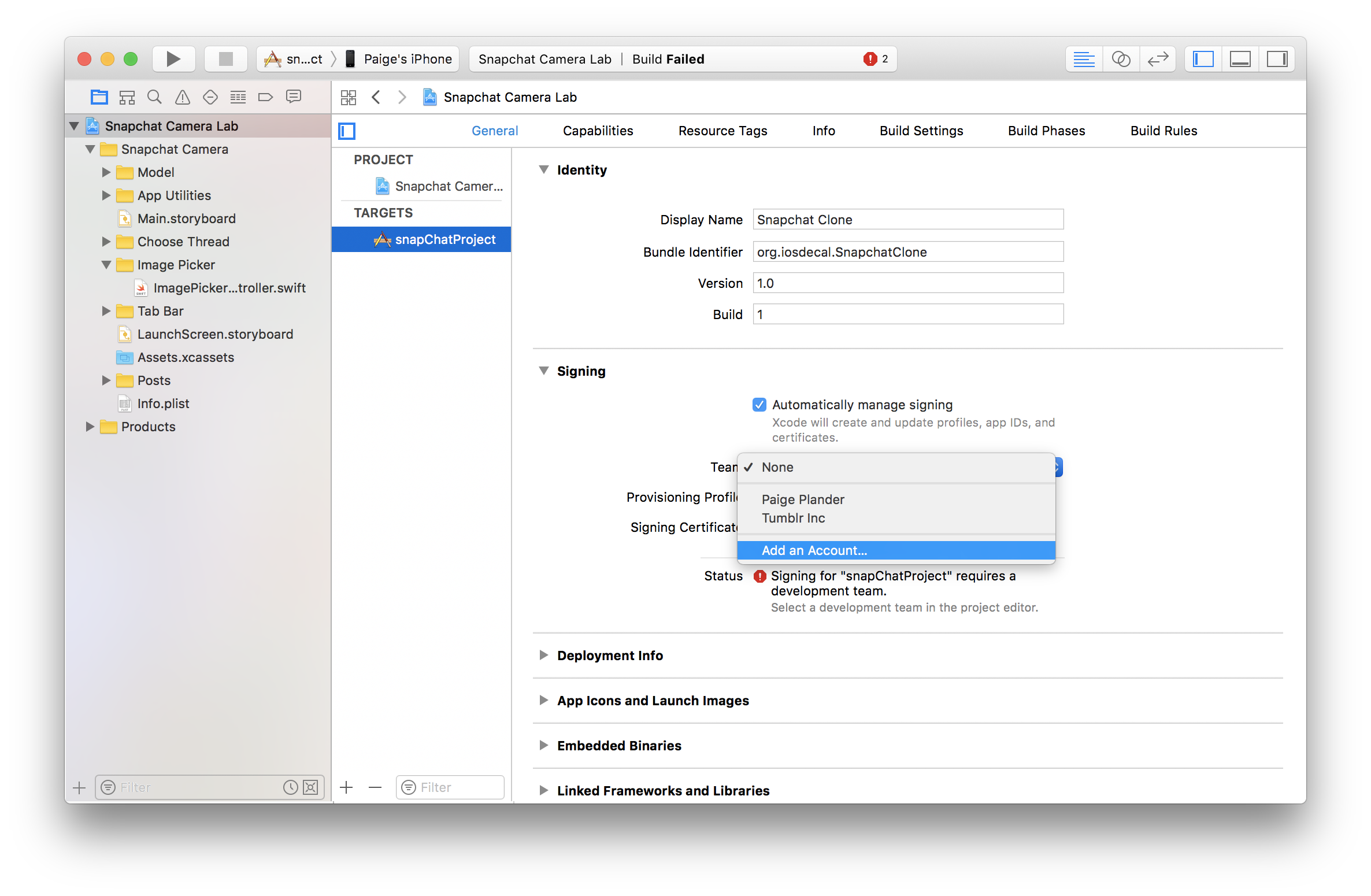Select the Standard editor icon

point(1084,59)
